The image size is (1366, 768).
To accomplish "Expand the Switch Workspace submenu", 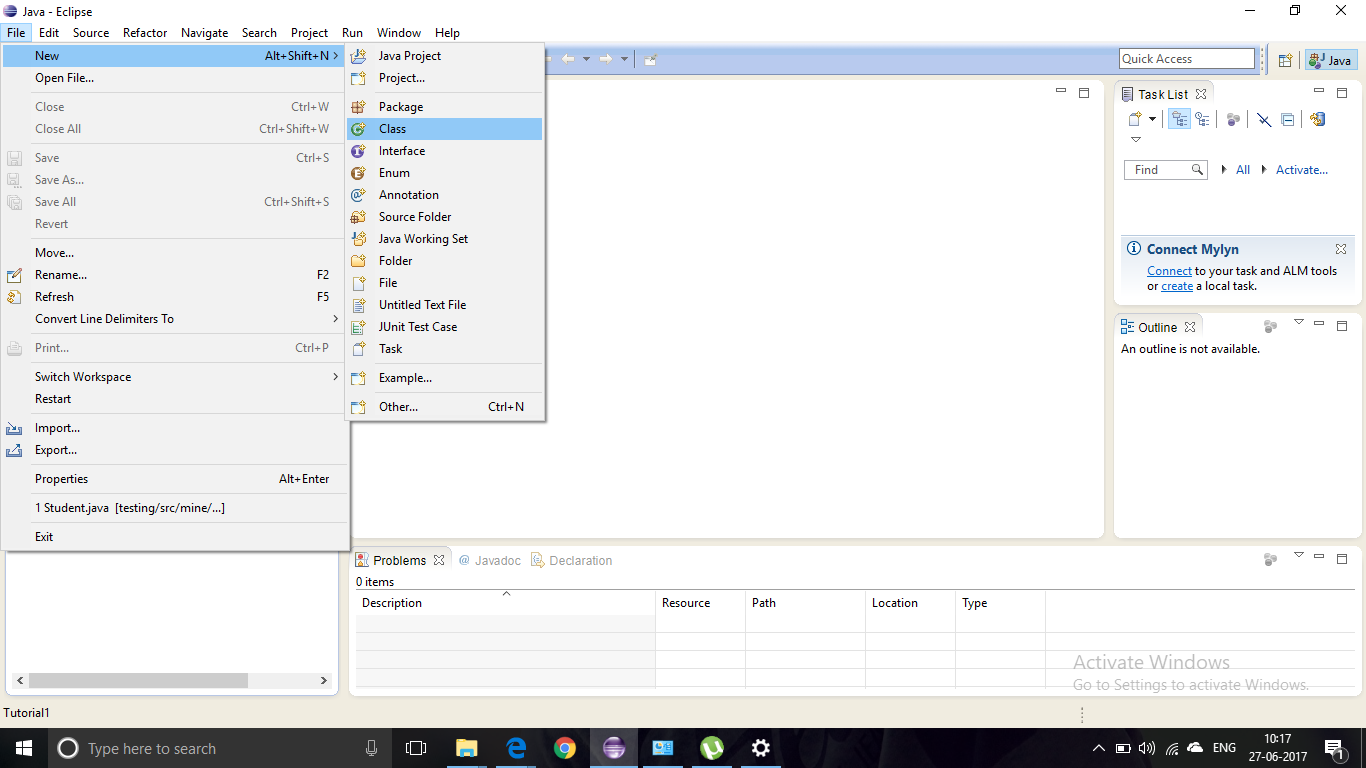I will coord(175,377).
